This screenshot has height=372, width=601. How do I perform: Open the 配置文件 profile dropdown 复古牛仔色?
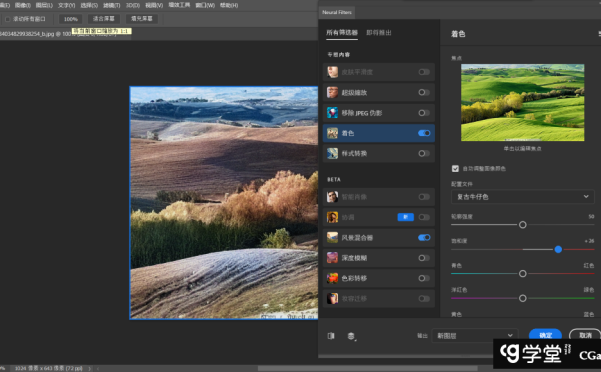pos(523,197)
